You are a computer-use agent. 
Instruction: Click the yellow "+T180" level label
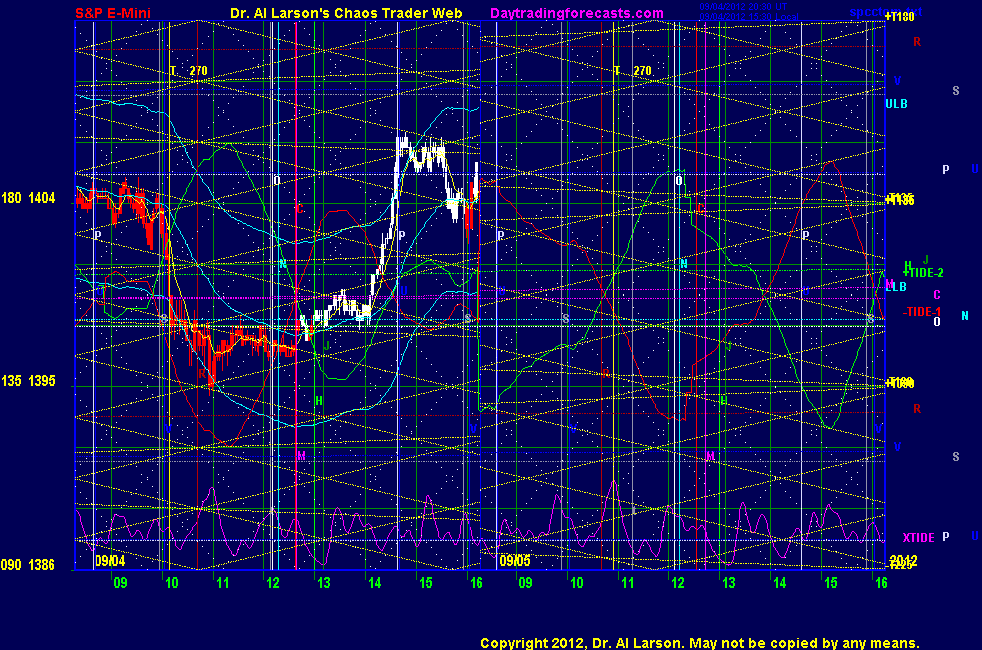coord(899,17)
